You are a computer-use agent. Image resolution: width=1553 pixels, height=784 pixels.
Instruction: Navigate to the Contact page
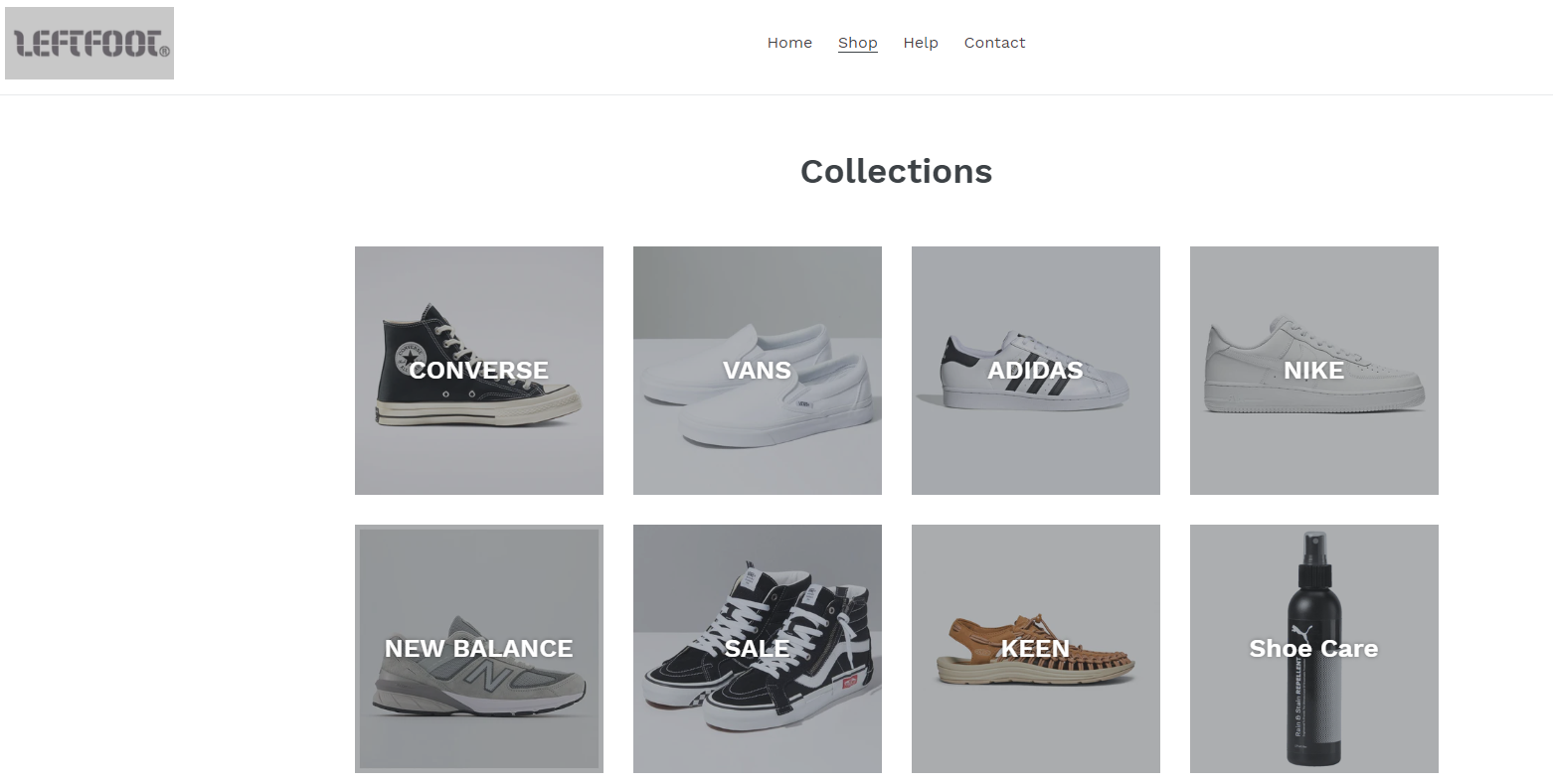click(994, 43)
